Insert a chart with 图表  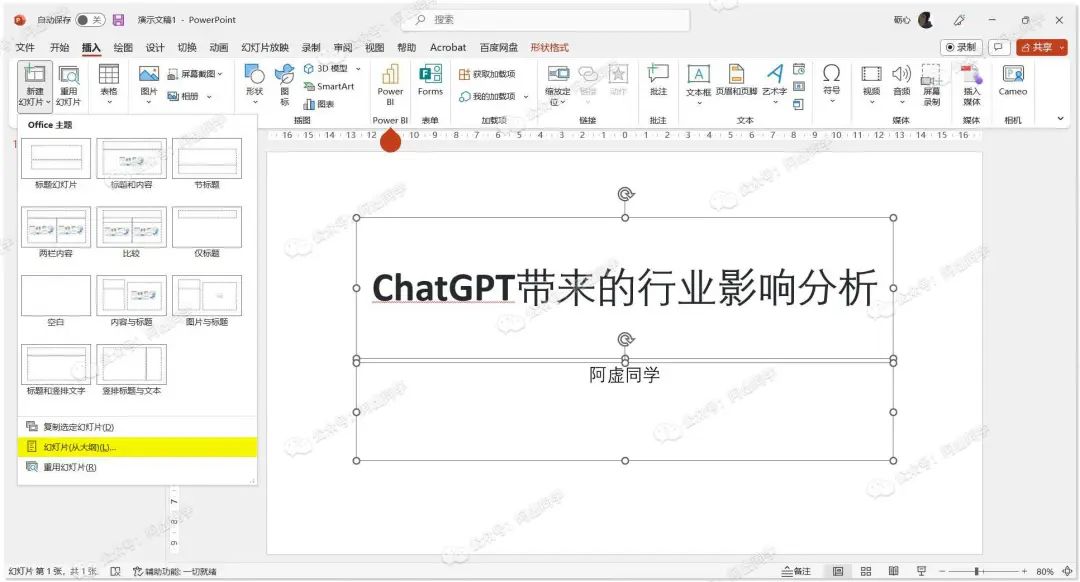[319, 104]
